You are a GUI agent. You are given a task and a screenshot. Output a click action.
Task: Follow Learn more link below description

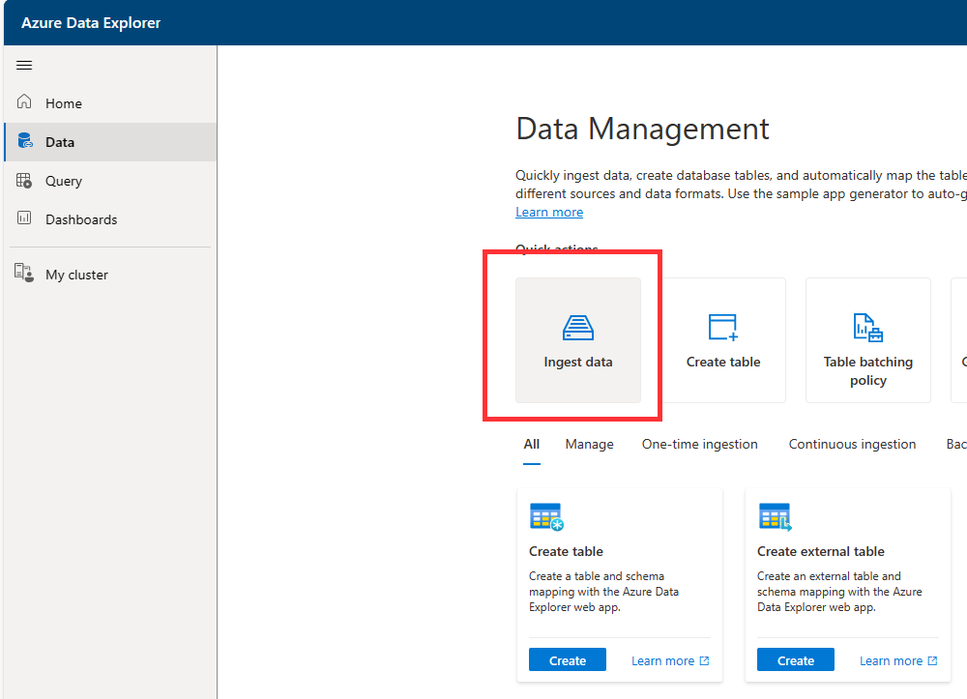pos(549,212)
